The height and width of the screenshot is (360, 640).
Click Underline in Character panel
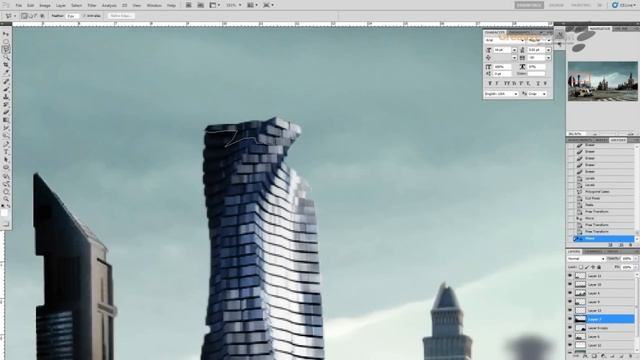tap(538, 83)
